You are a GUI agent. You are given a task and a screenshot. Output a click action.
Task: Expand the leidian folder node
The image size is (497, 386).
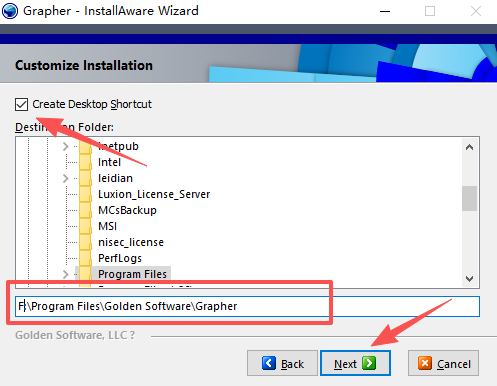66,178
